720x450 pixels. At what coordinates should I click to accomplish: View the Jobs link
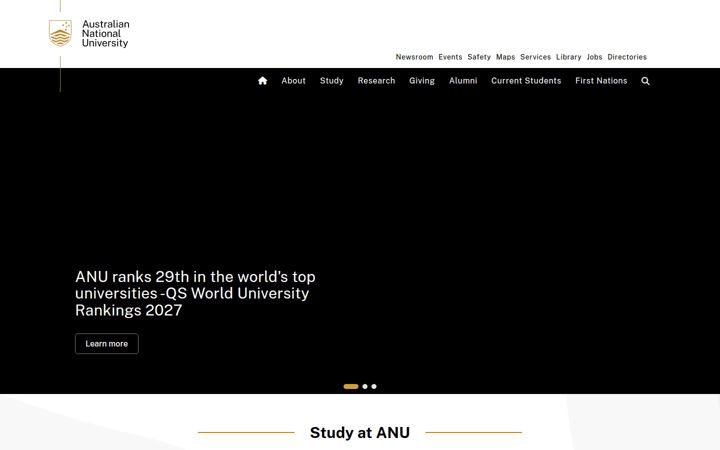594,57
